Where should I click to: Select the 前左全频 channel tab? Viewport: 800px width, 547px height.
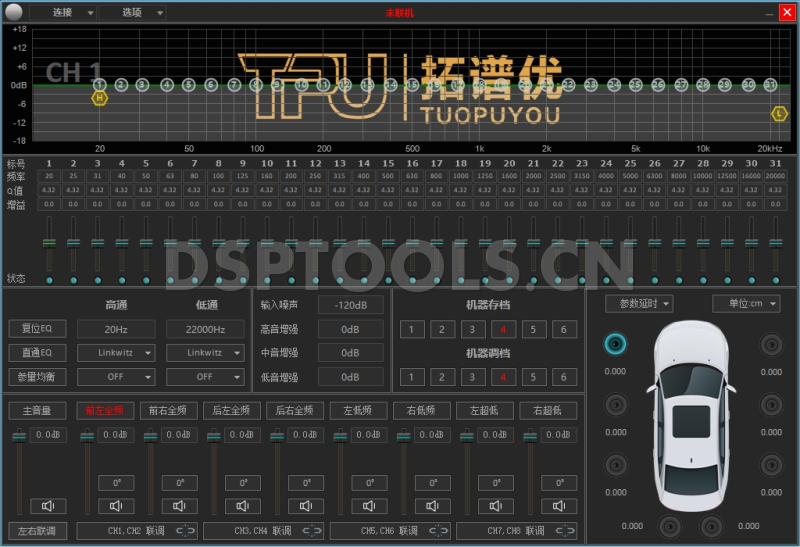pyautogui.click(x=105, y=410)
